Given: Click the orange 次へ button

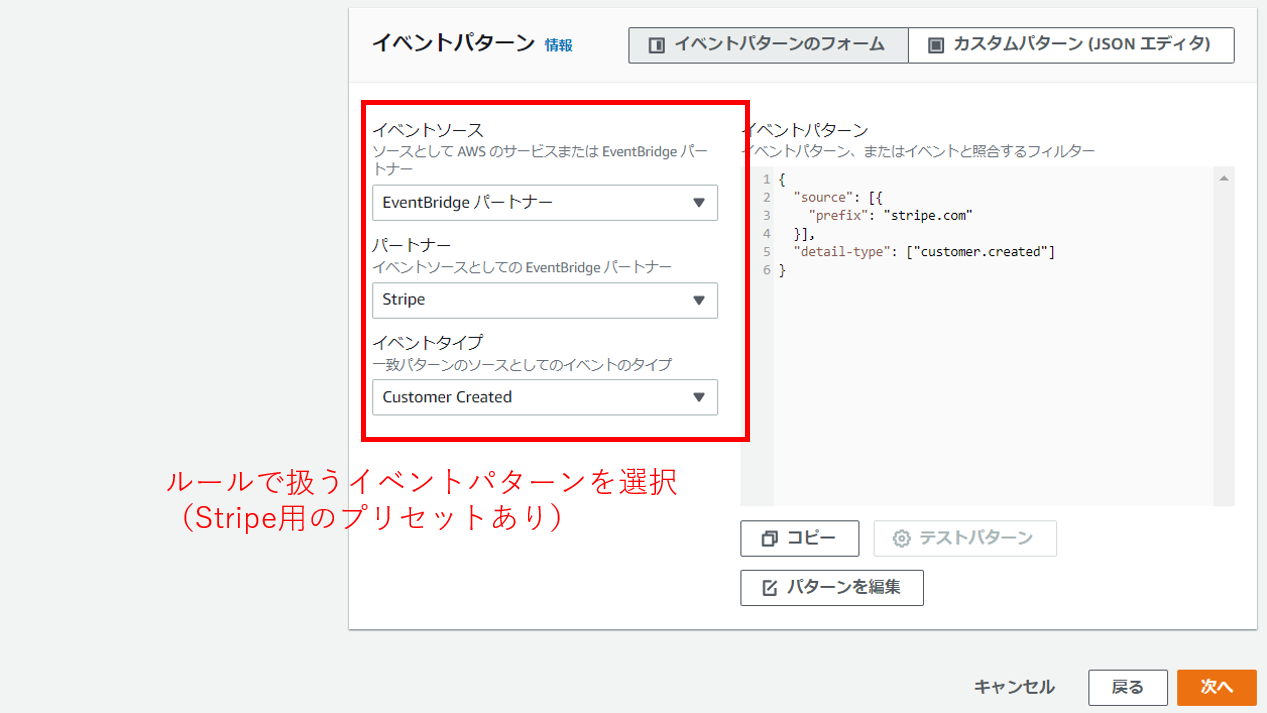Looking at the screenshot, I should (1217, 687).
